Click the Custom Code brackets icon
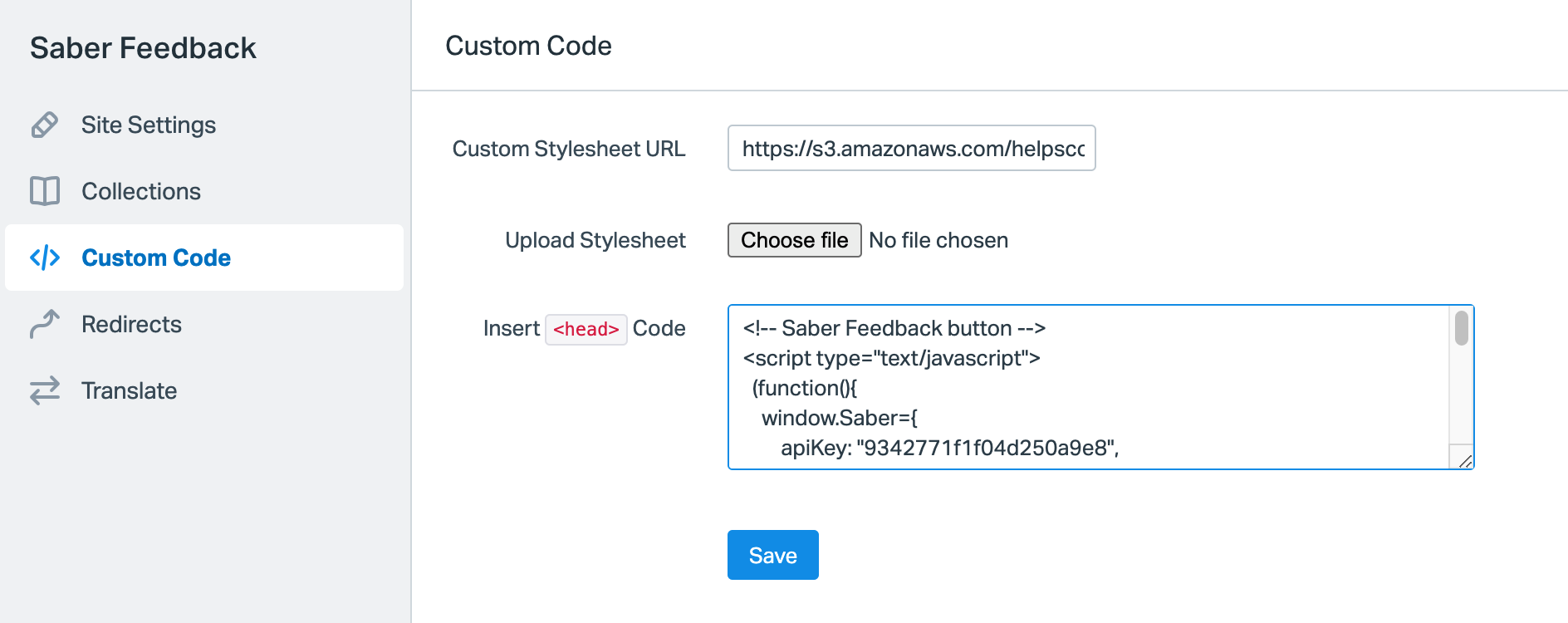The height and width of the screenshot is (623, 1568). pos(45,258)
